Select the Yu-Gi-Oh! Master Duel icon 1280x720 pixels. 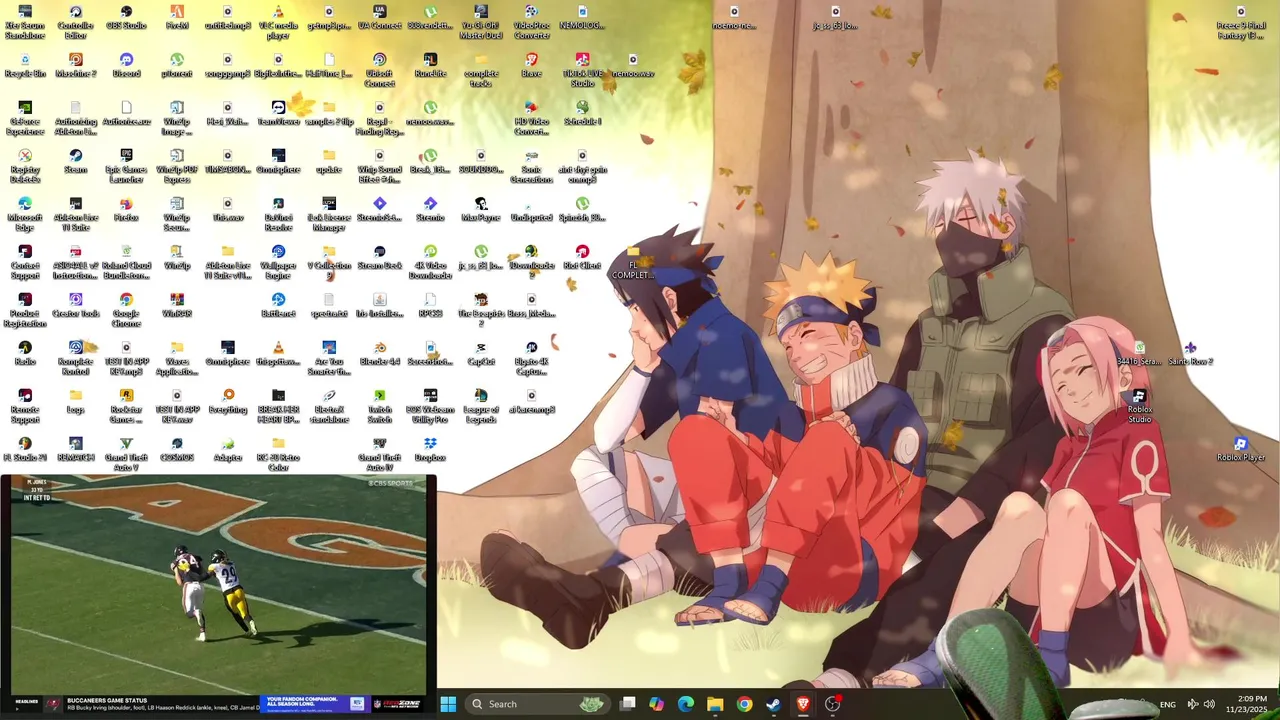481,22
